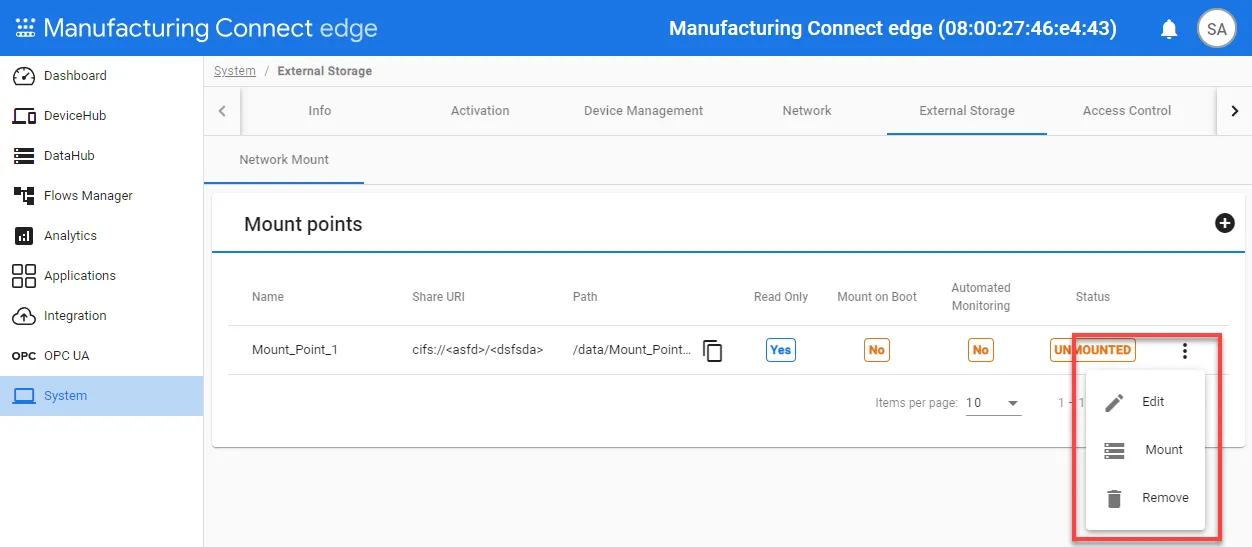Click the External Storage breadcrumb text
Image resolution: width=1252 pixels, height=547 pixels.
(325, 71)
